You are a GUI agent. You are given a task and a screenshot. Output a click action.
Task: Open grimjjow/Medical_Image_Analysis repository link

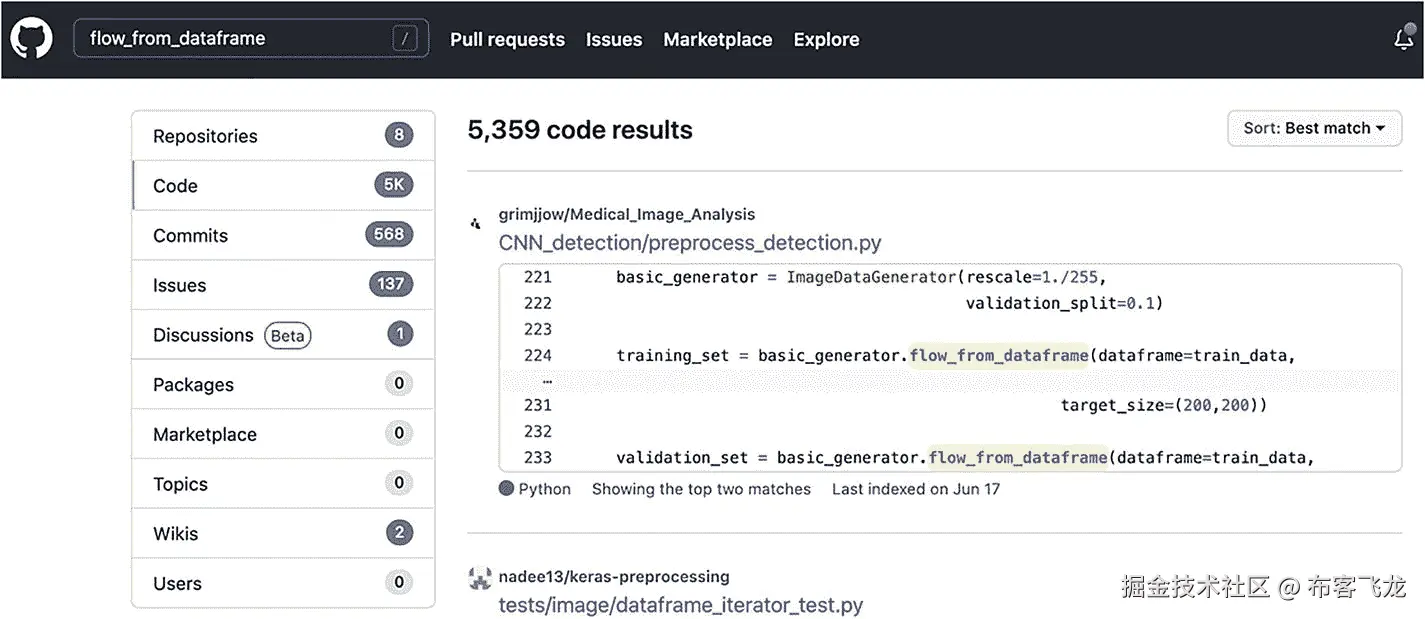coord(627,214)
